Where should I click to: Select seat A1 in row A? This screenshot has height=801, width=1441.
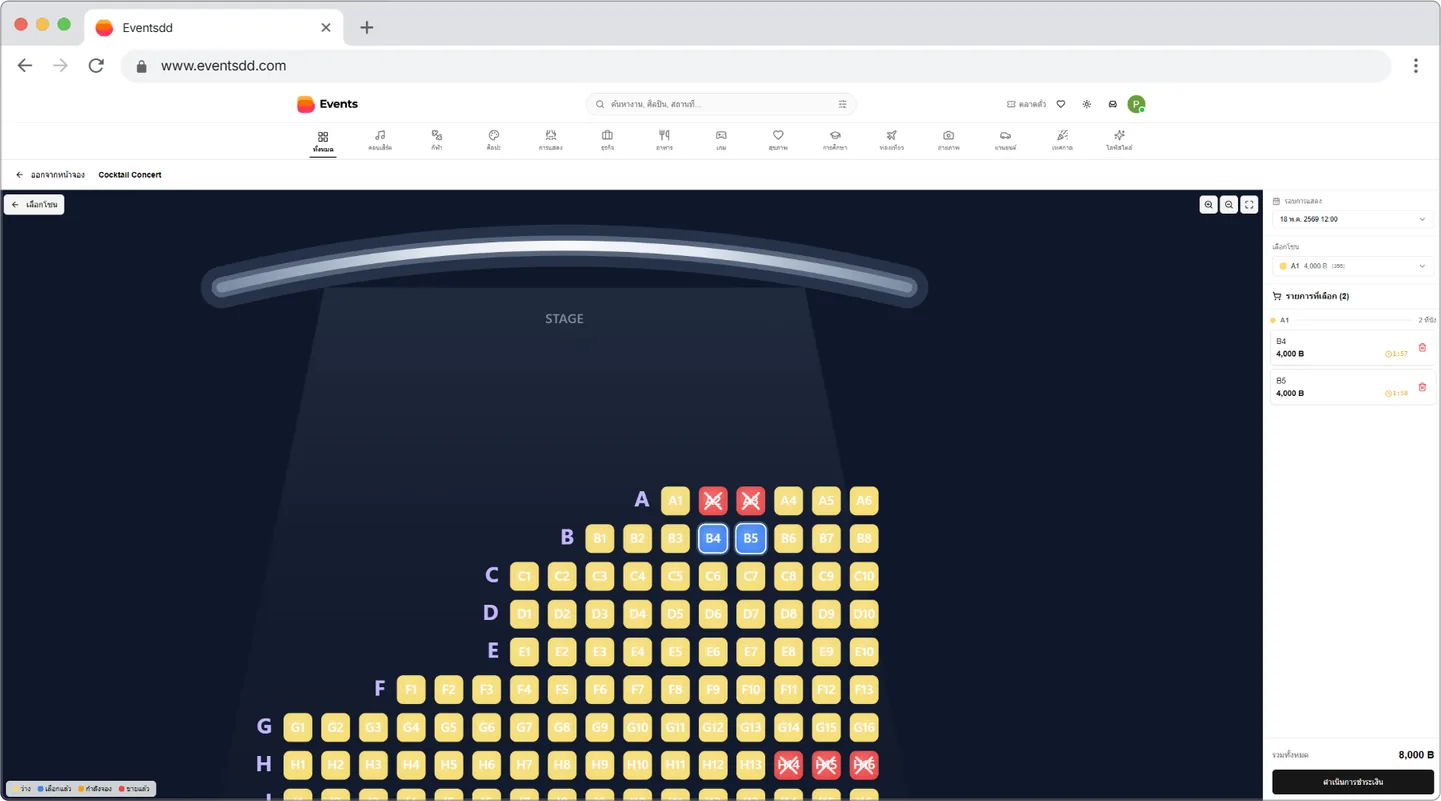[675, 501]
